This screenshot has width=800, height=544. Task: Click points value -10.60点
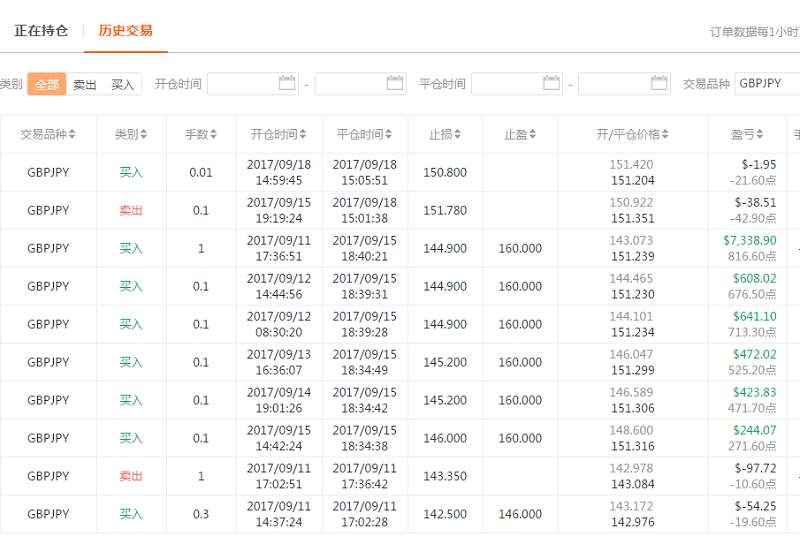753,484
